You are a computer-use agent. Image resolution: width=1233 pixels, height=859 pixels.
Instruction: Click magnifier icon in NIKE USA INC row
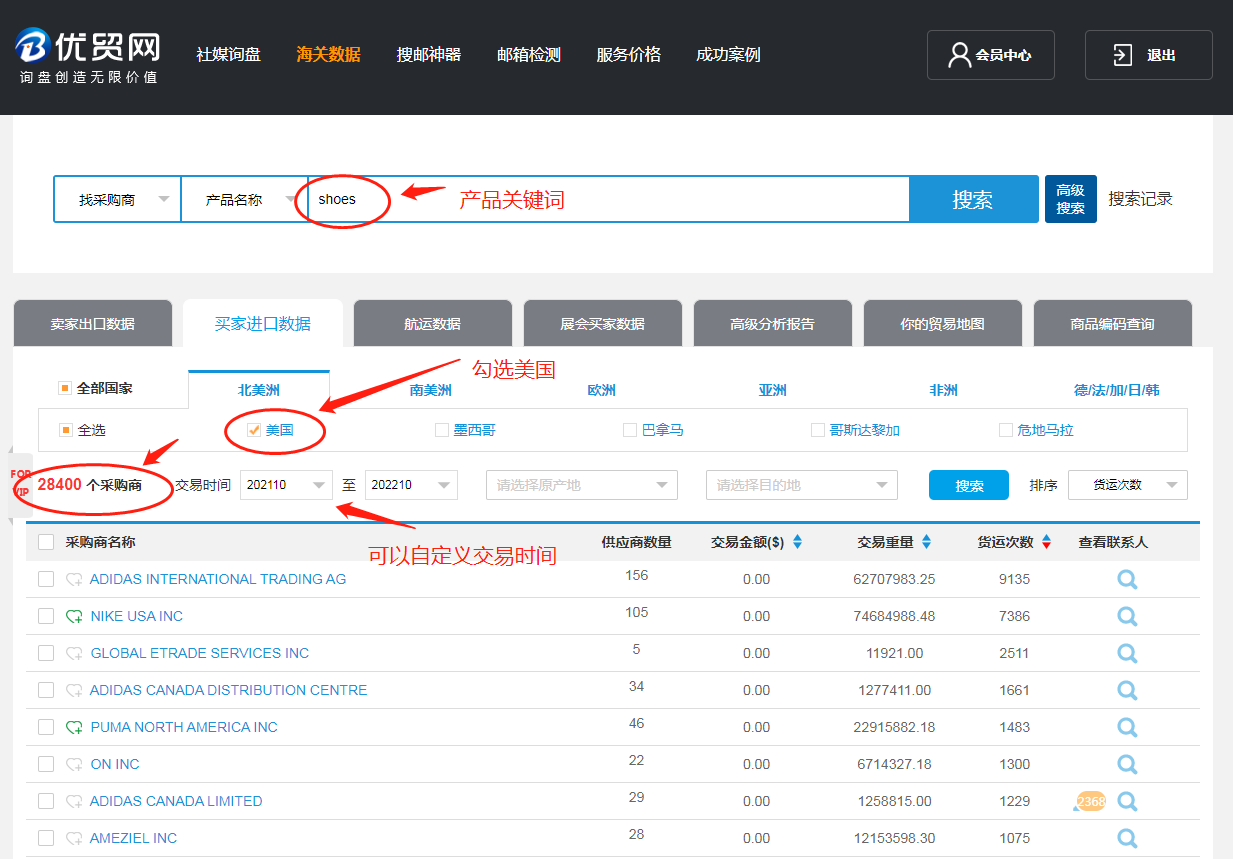1127,617
